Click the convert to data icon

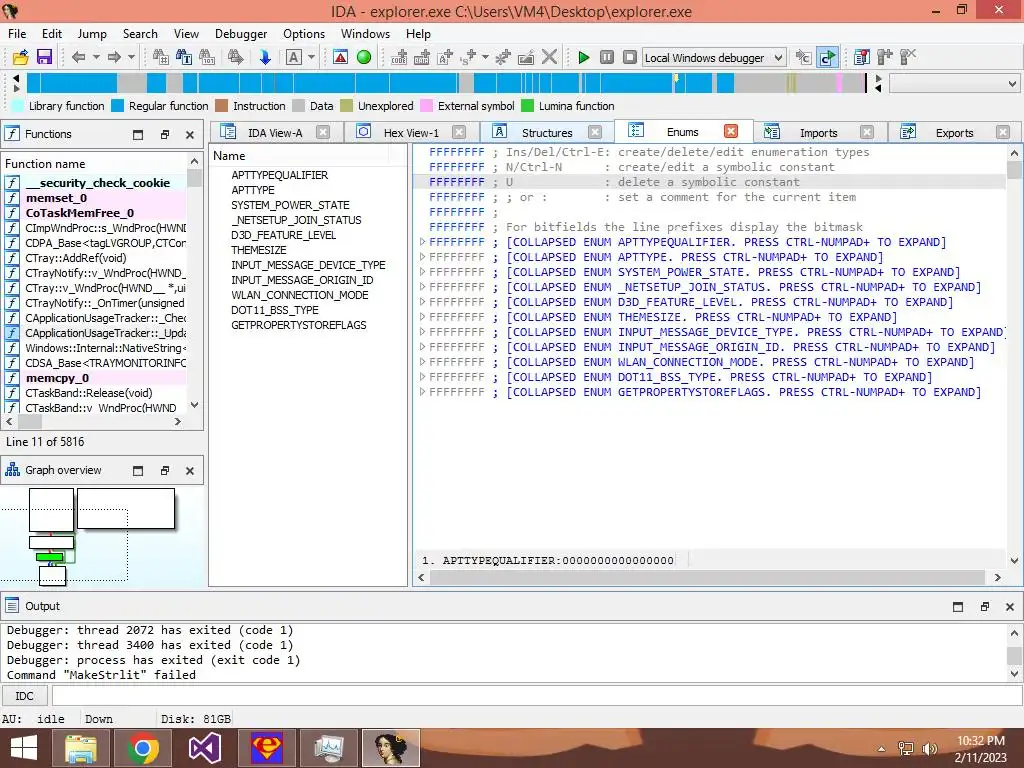pyautogui.click(x=422, y=57)
